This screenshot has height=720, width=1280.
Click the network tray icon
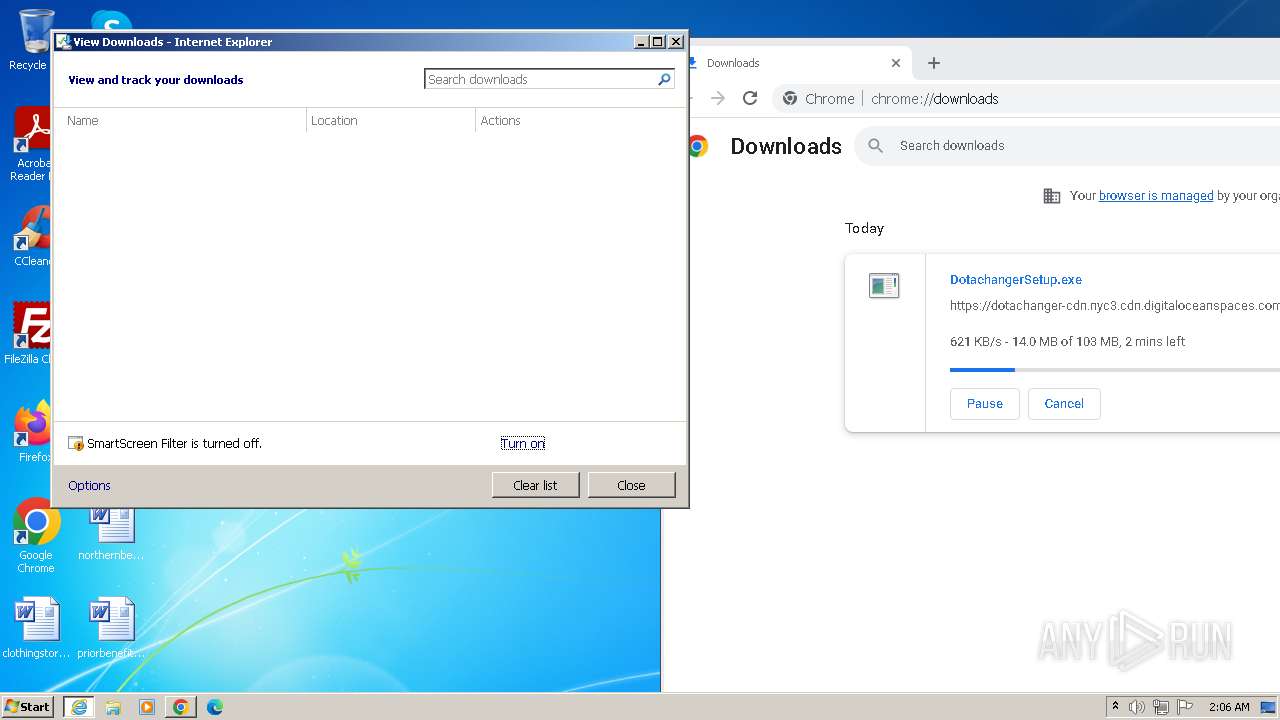tap(1161, 707)
